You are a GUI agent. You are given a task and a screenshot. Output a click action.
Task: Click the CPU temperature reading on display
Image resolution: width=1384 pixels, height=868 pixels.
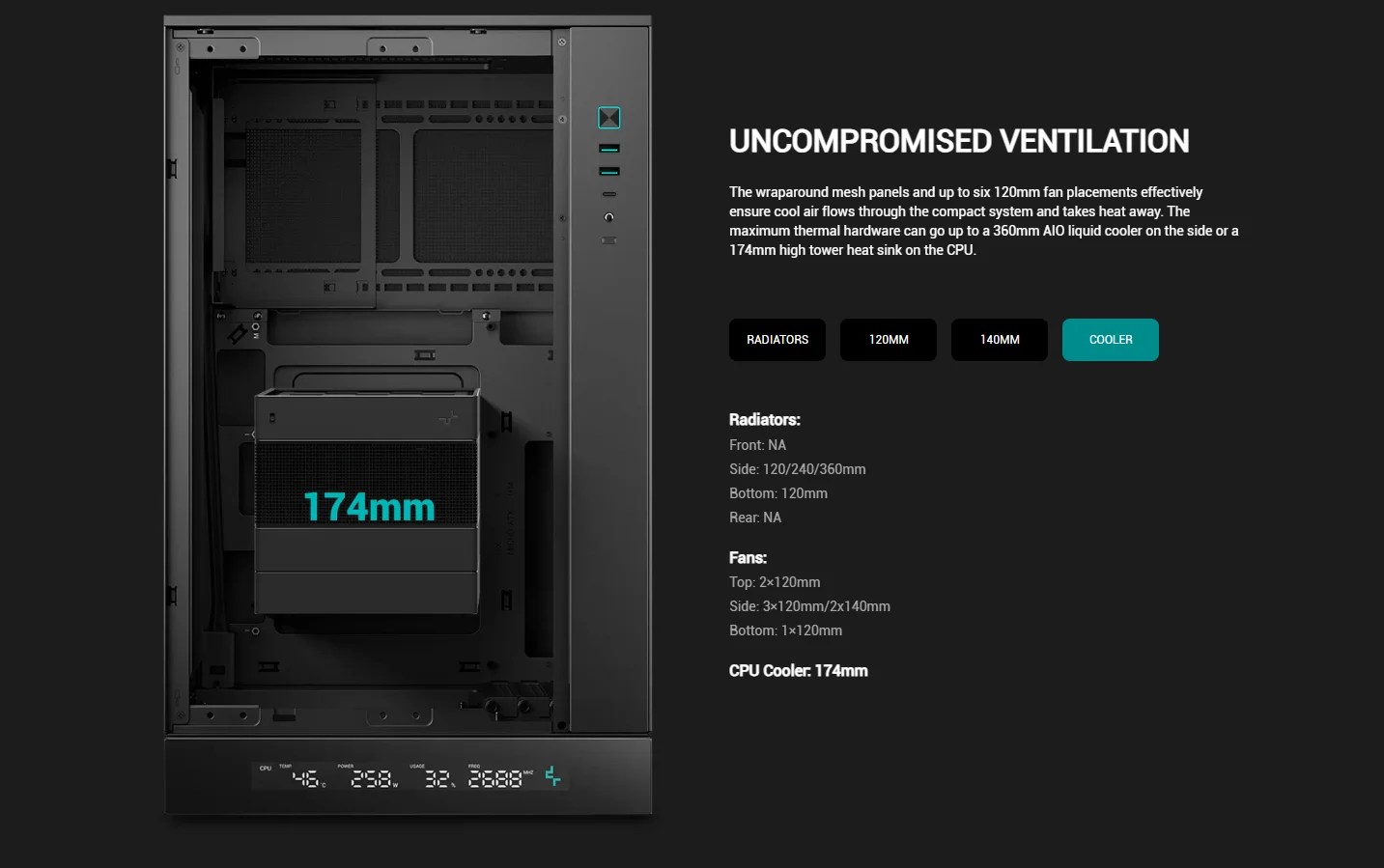(x=308, y=778)
